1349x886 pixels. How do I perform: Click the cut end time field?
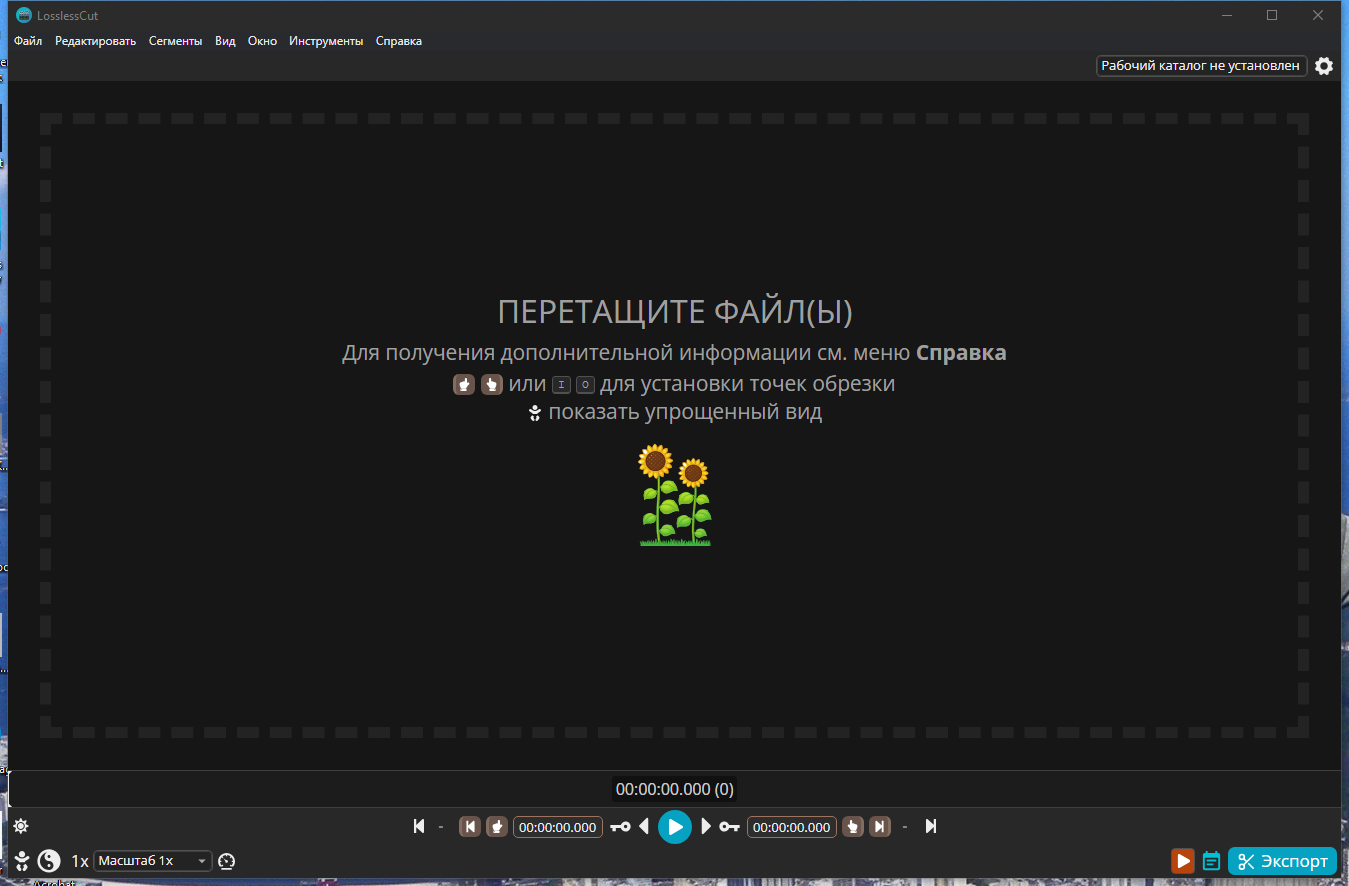point(792,827)
